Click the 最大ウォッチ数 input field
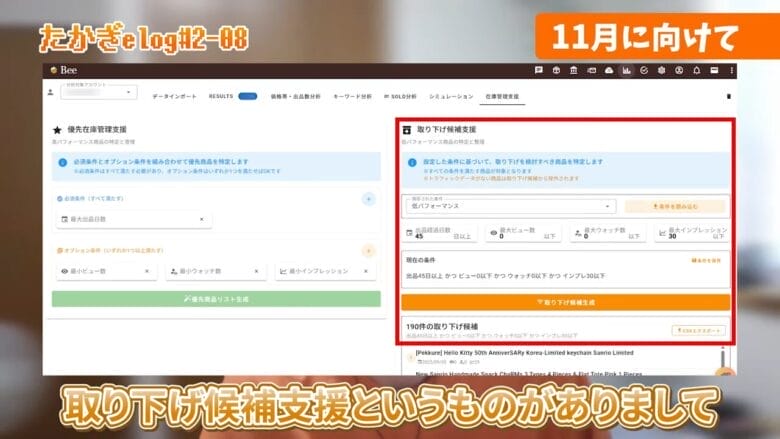This screenshot has height=439, width=780. (607, 233)
